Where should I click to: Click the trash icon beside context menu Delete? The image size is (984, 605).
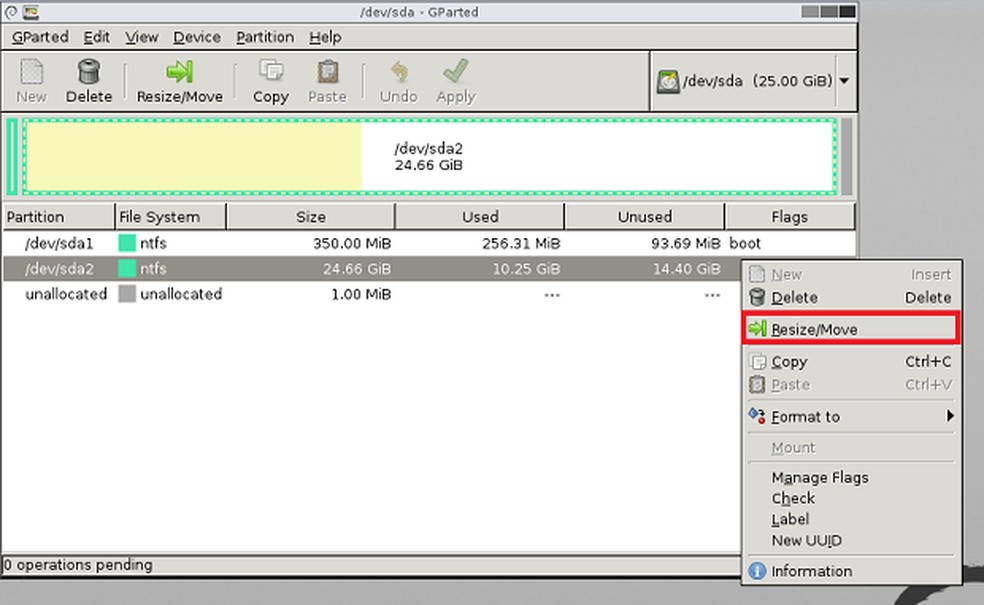click(757, 297)
